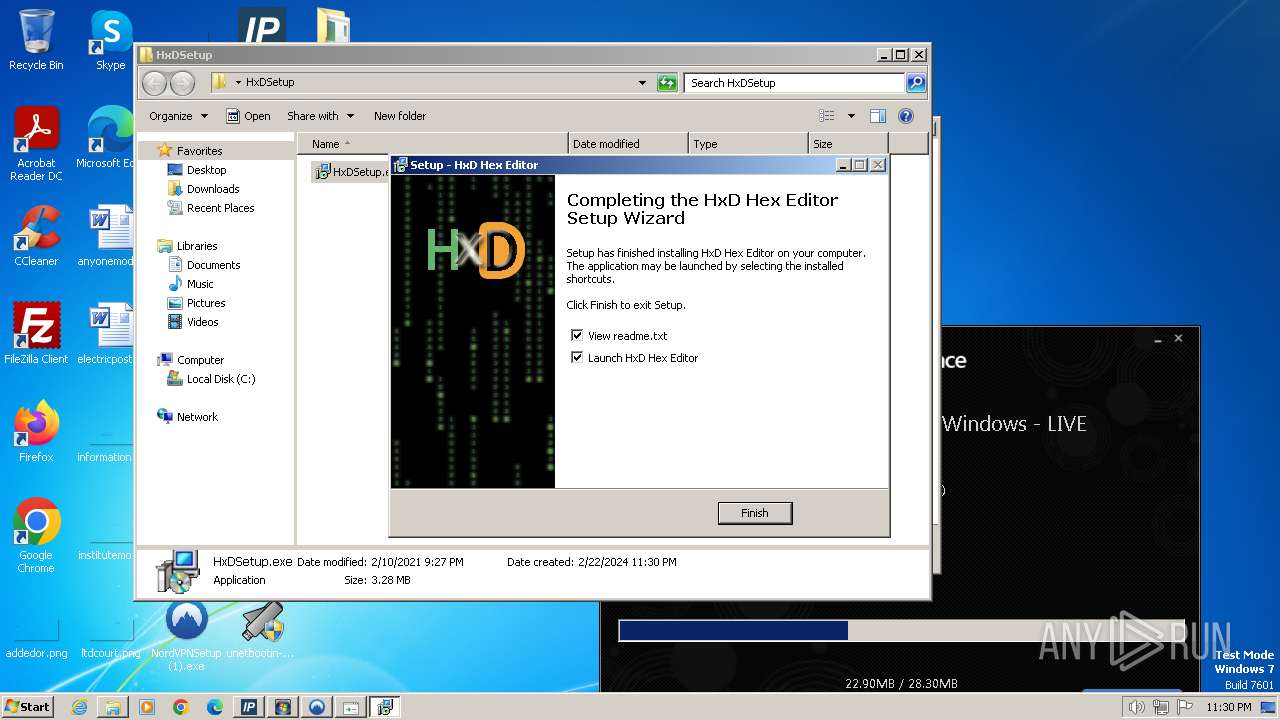Expand the address bar history dropdown
1280x720 pixels.
642,83
